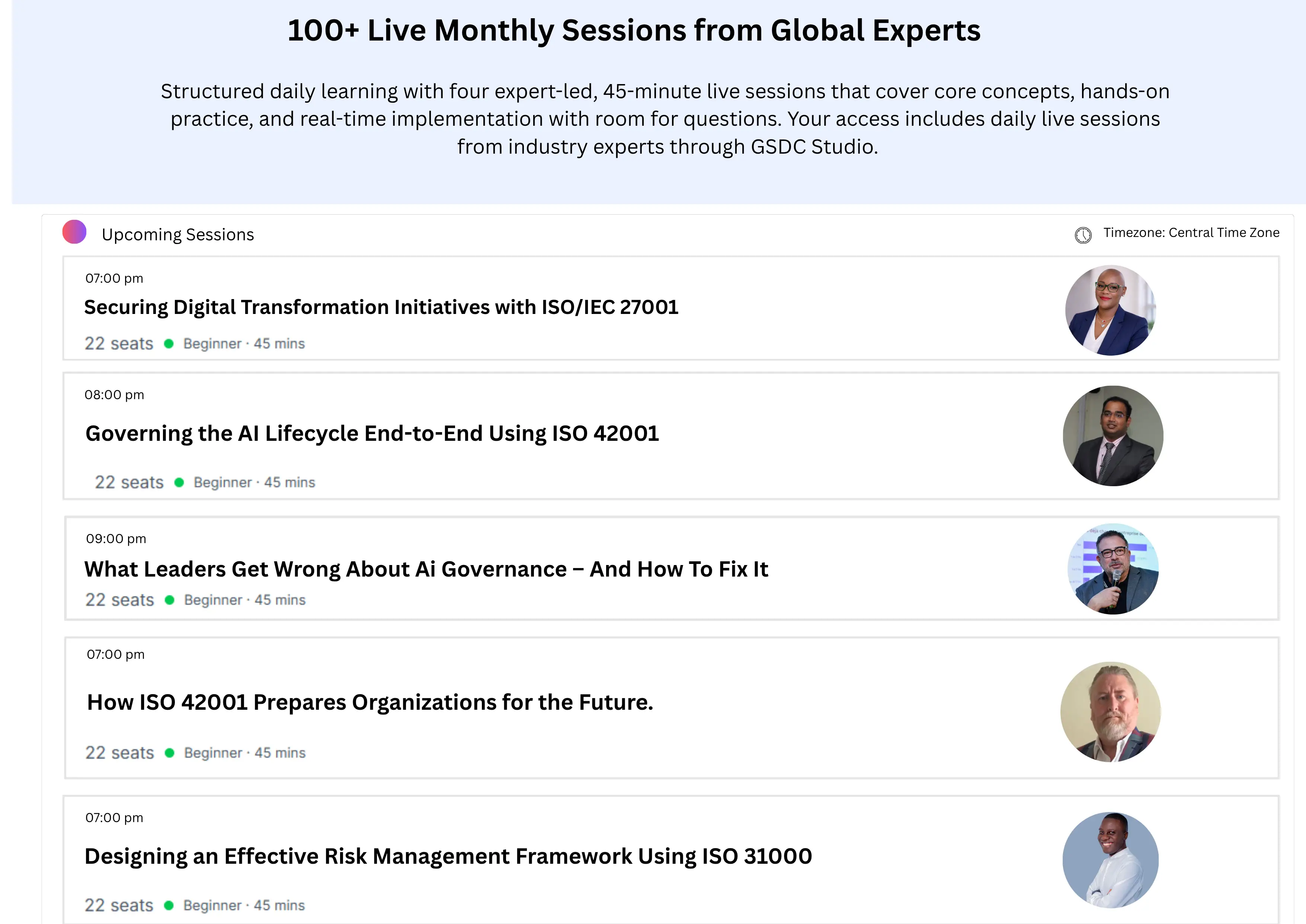The height and width of the screenshot is (924, 1306).
Task: Click bearded speaker photo for ISO 42001 Future session
Action: coord(1110,712)
